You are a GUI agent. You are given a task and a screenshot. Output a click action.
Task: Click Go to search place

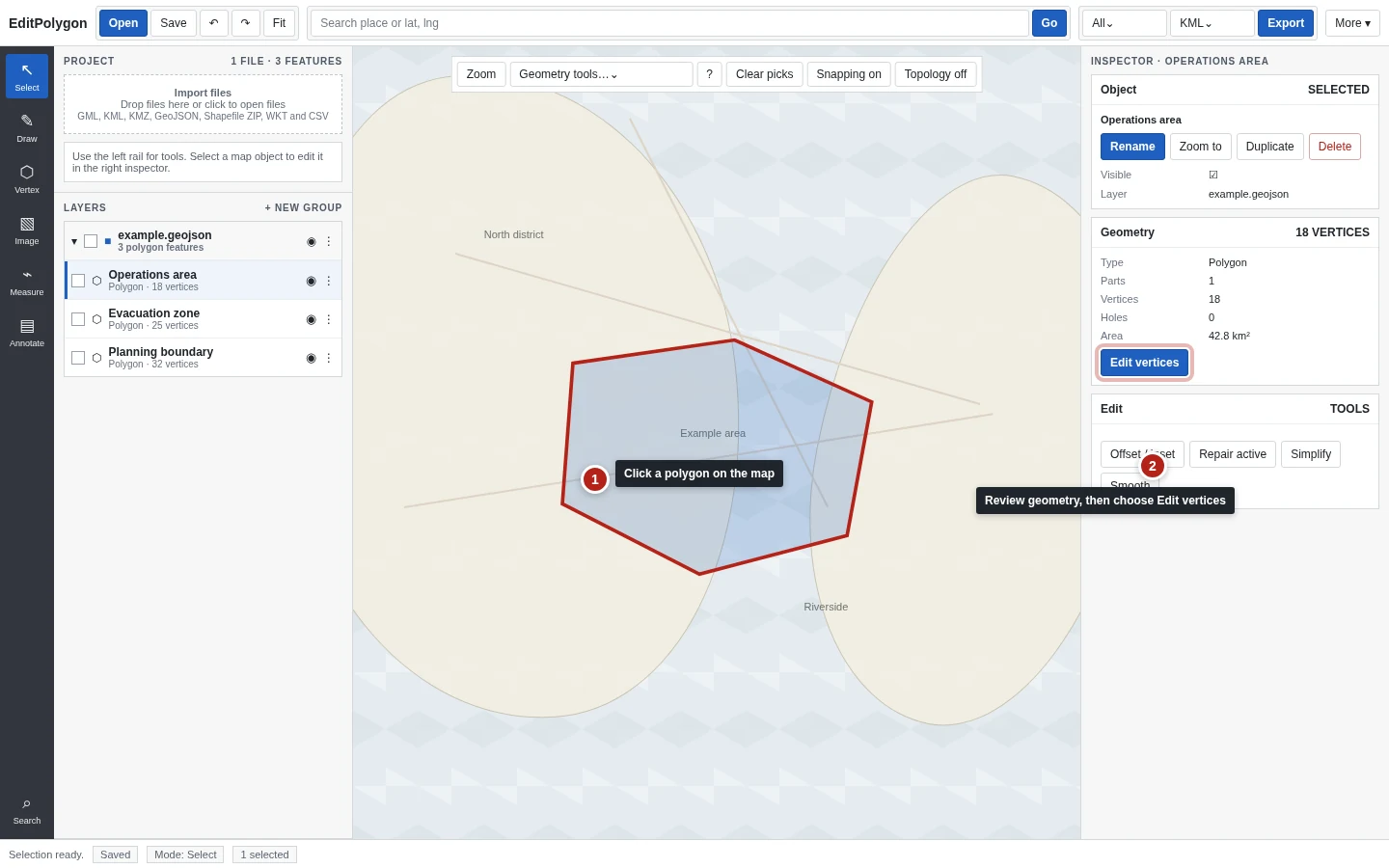pyautogui.click(x=1049, y=23)
